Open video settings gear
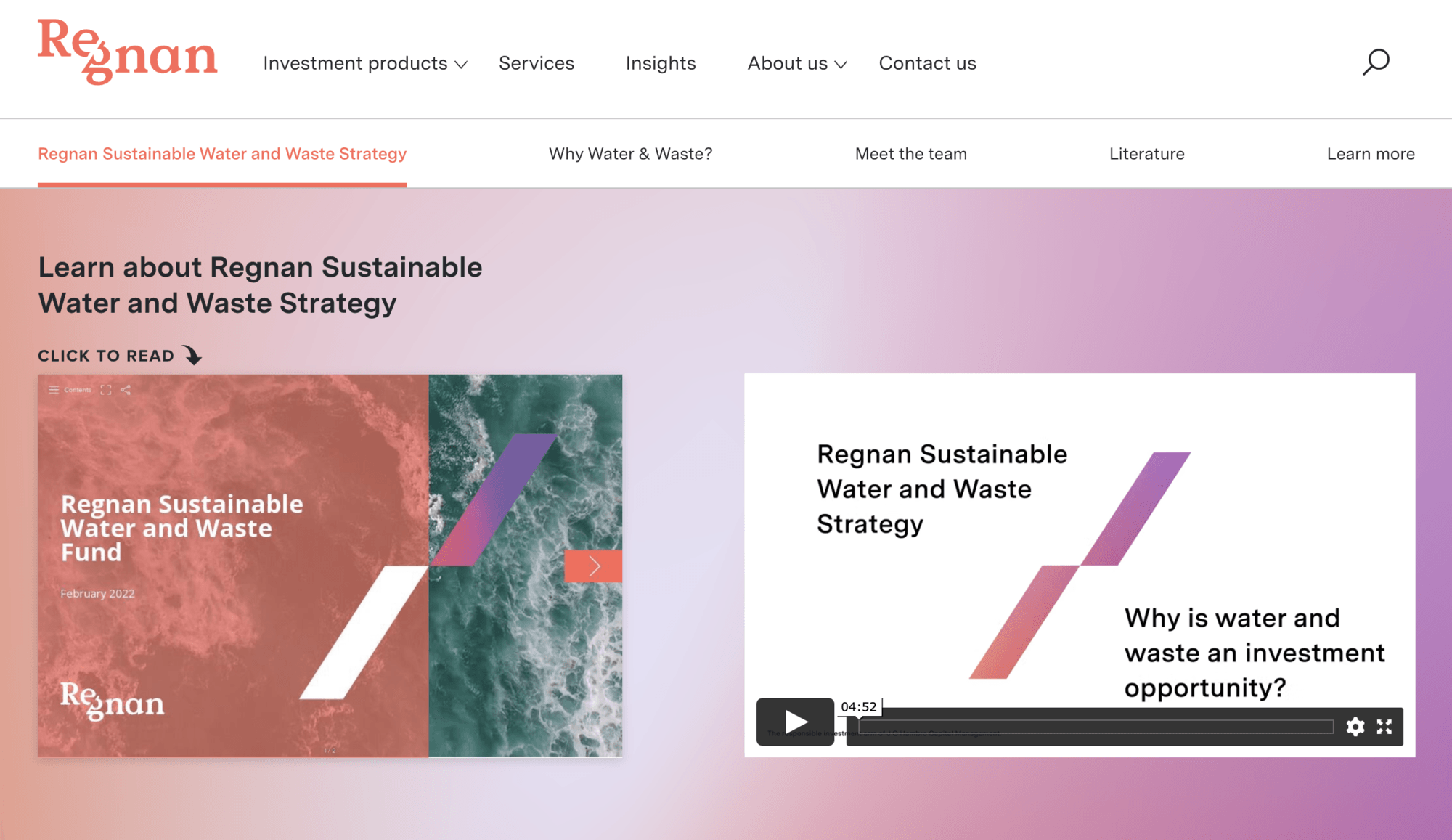 1355,727
